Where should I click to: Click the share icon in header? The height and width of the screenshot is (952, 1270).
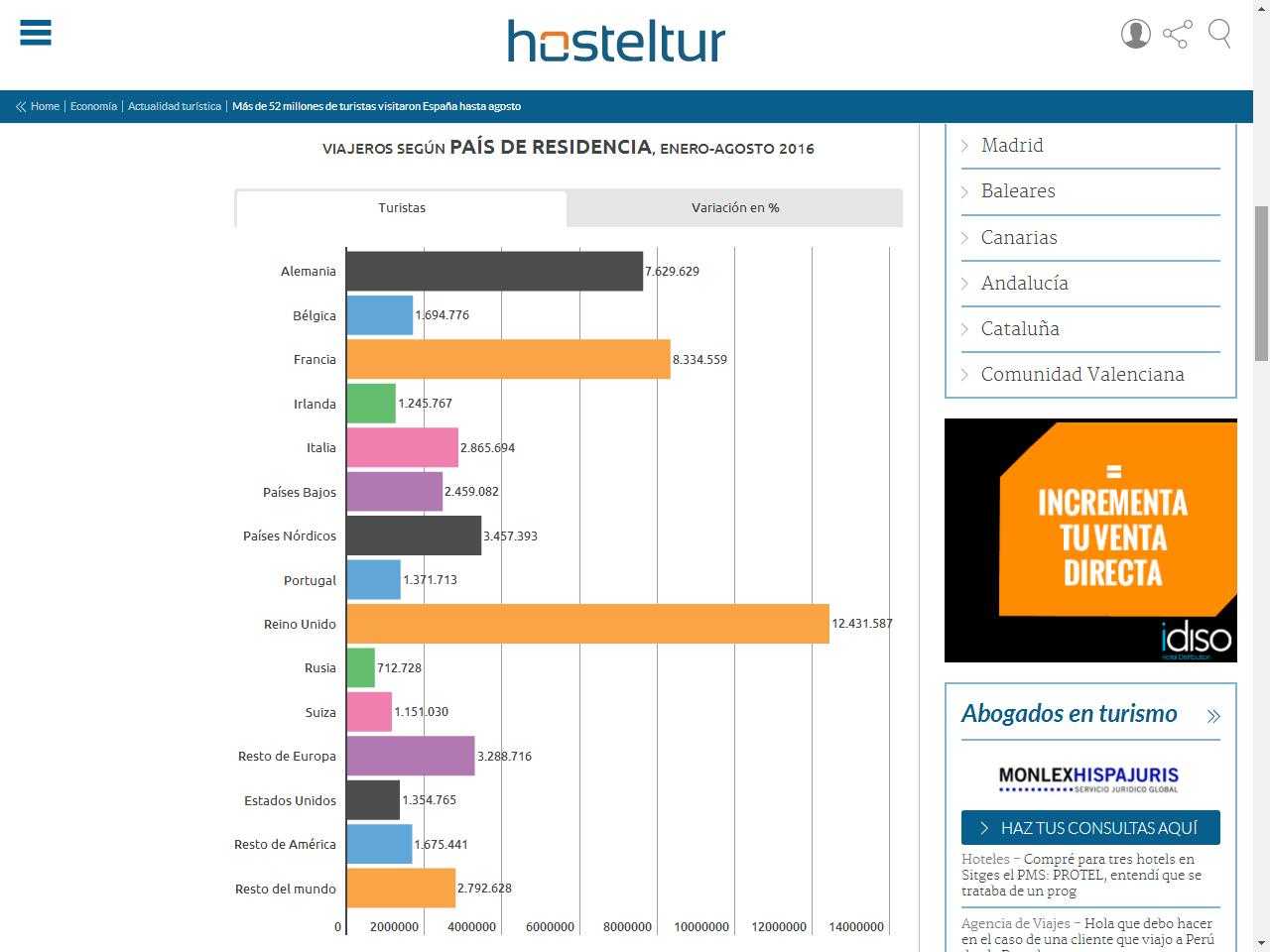(x=1177, y=34)
